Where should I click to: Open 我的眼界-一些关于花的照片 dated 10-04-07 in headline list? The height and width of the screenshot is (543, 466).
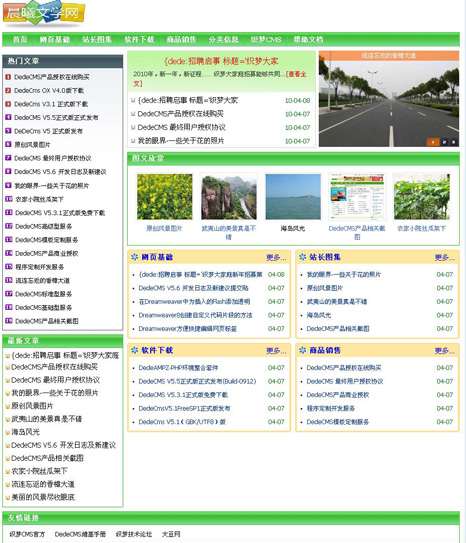point(181,141)
